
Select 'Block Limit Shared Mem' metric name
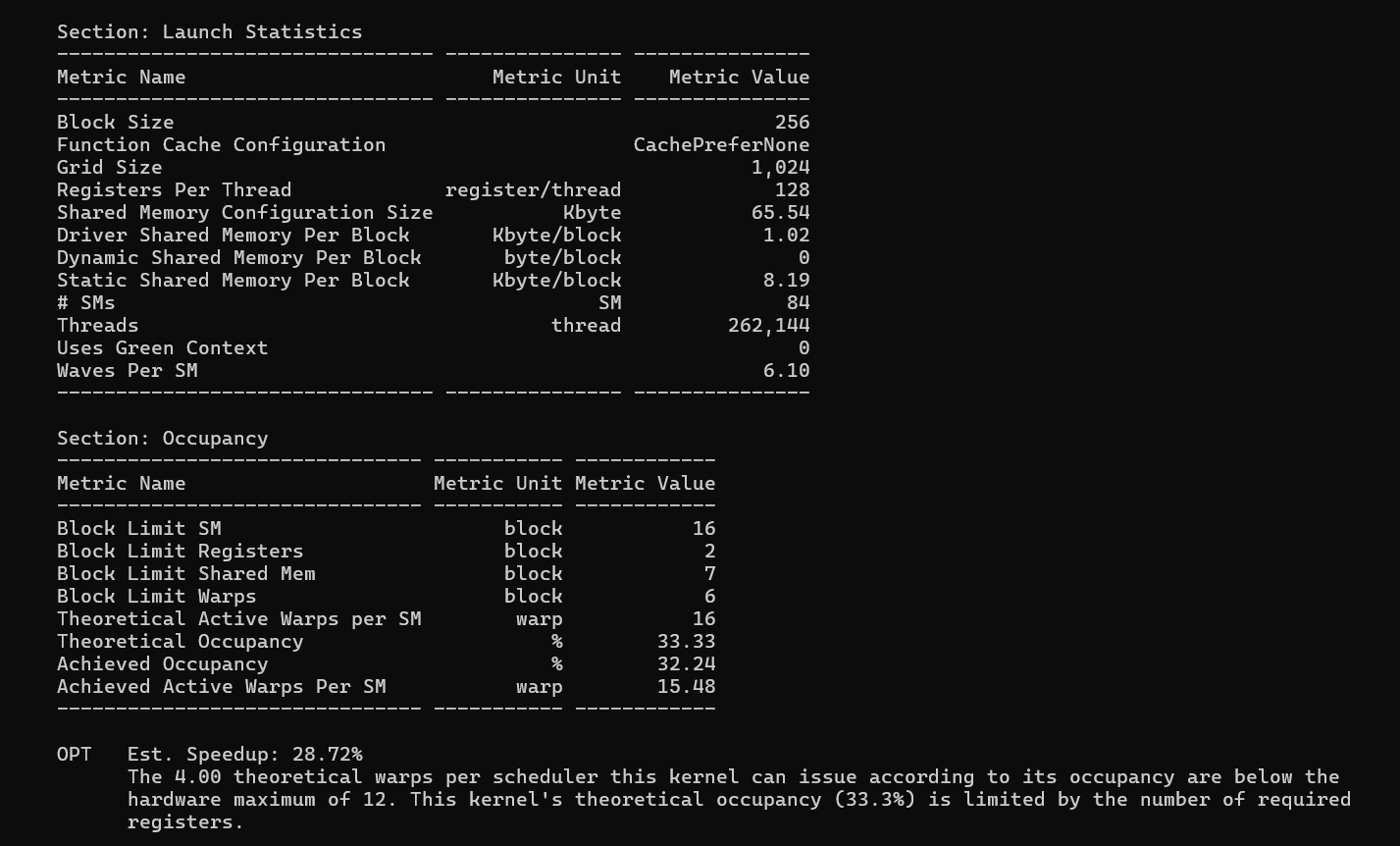point(185,574)
